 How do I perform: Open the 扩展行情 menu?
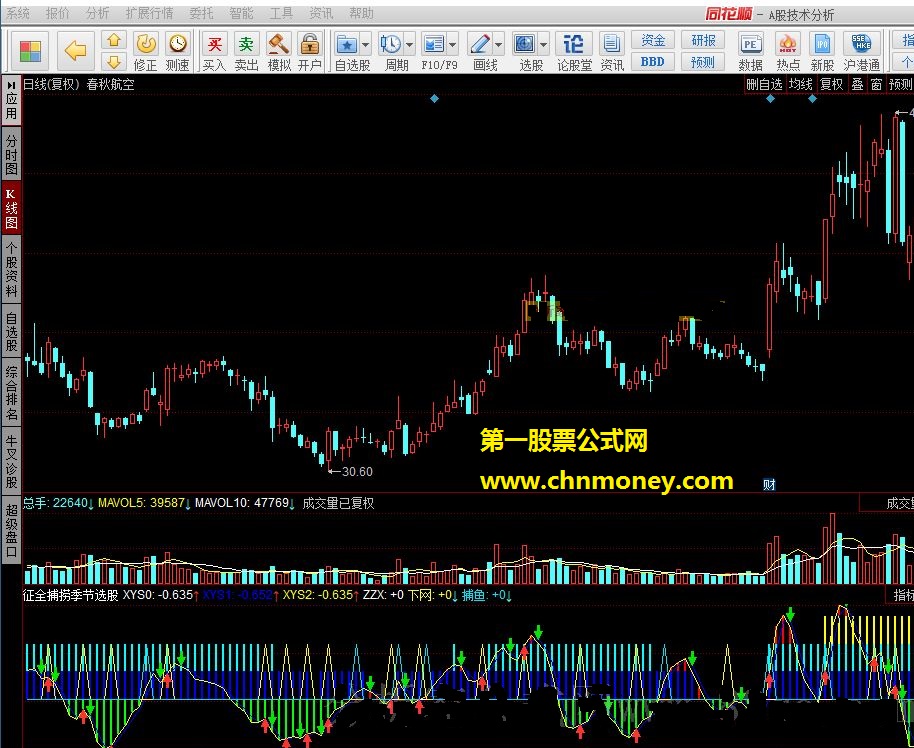pyautogui.click(x=149, y=13)
